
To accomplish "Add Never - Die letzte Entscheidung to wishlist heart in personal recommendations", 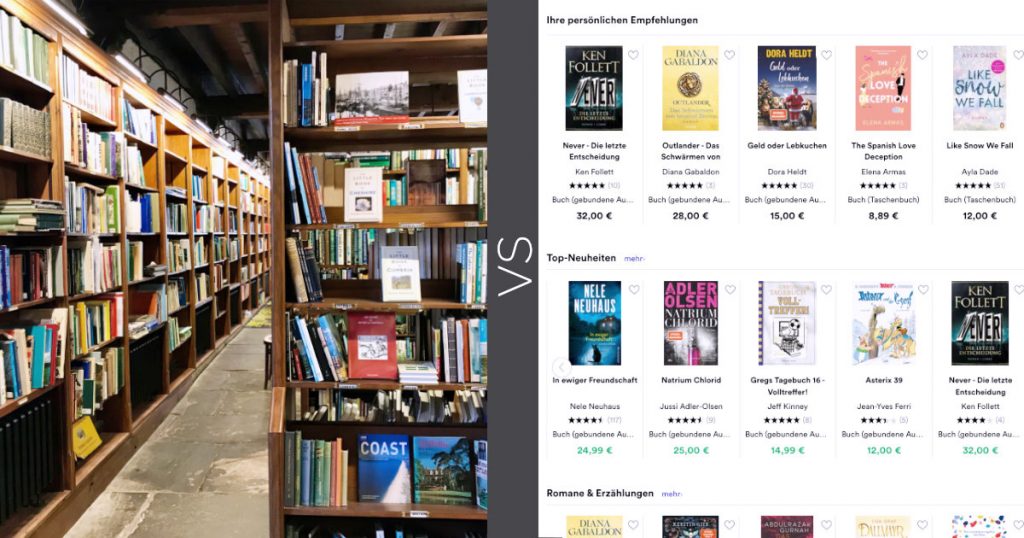I will pyautogui.click(x=633, y=55).
